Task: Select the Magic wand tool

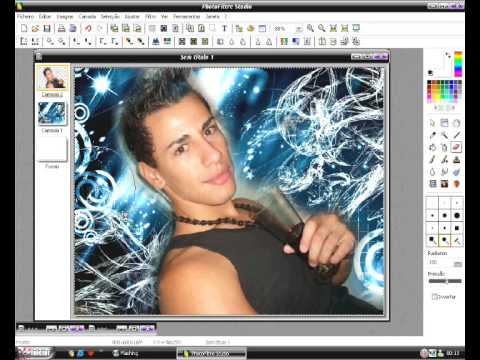Action: 444,135
